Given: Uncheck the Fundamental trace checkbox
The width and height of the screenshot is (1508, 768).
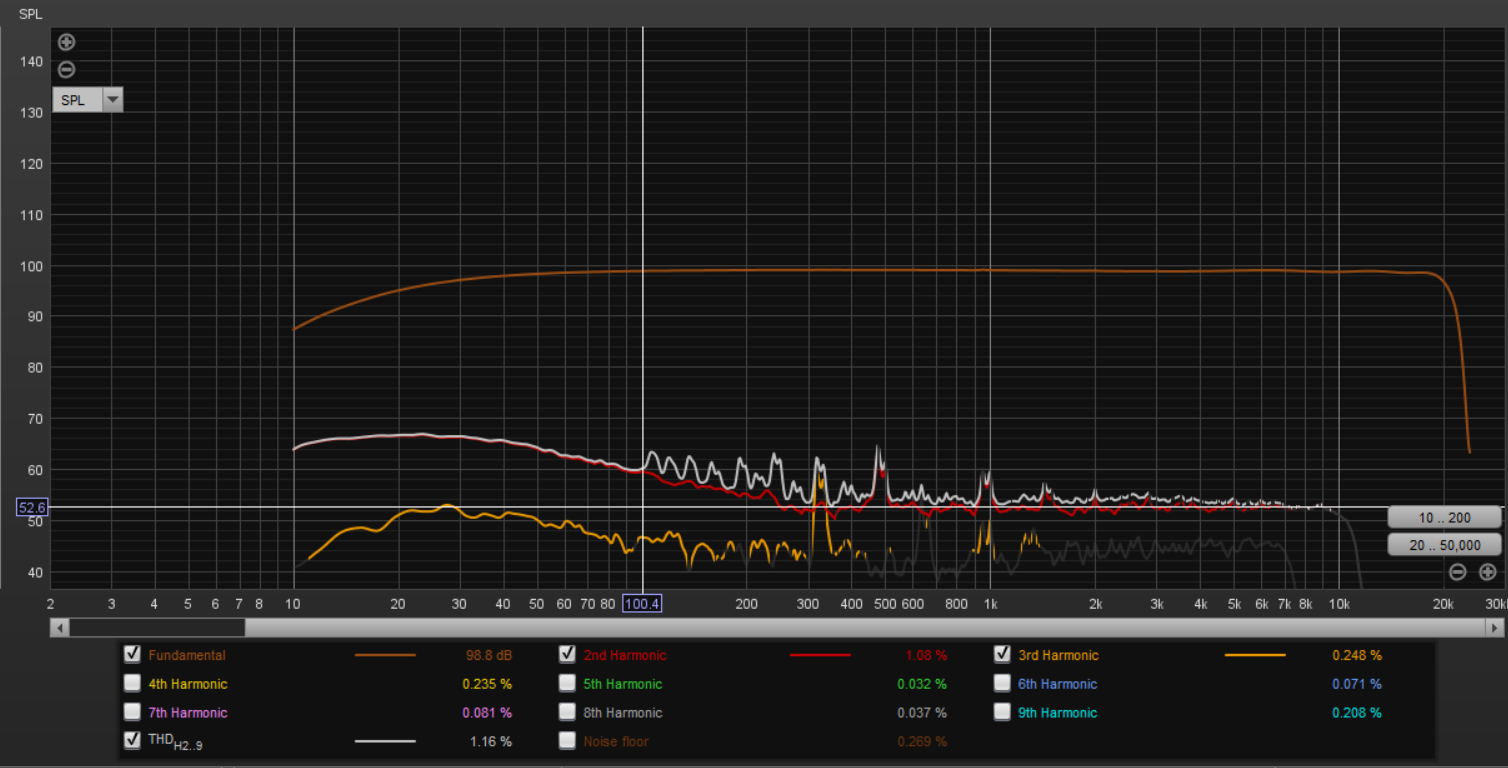Looking at the screenshot, I should [x=132, y=655].
